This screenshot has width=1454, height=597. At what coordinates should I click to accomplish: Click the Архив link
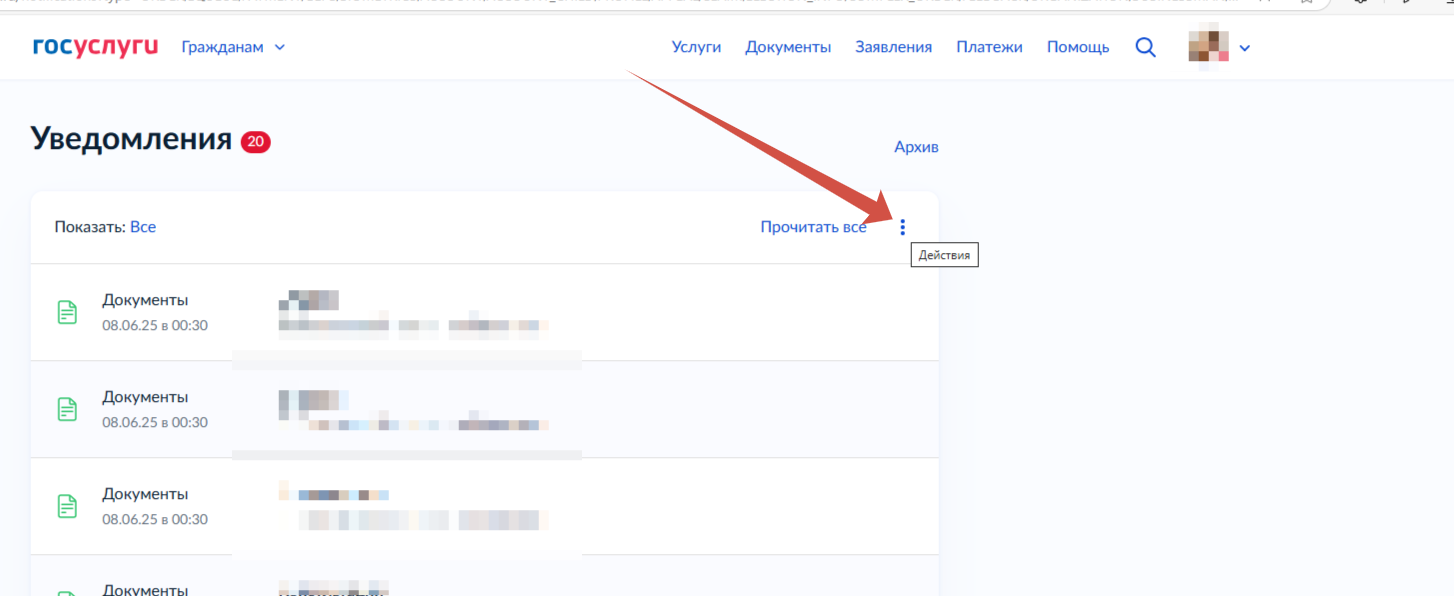pyautogui.click(x=916, y=147)
